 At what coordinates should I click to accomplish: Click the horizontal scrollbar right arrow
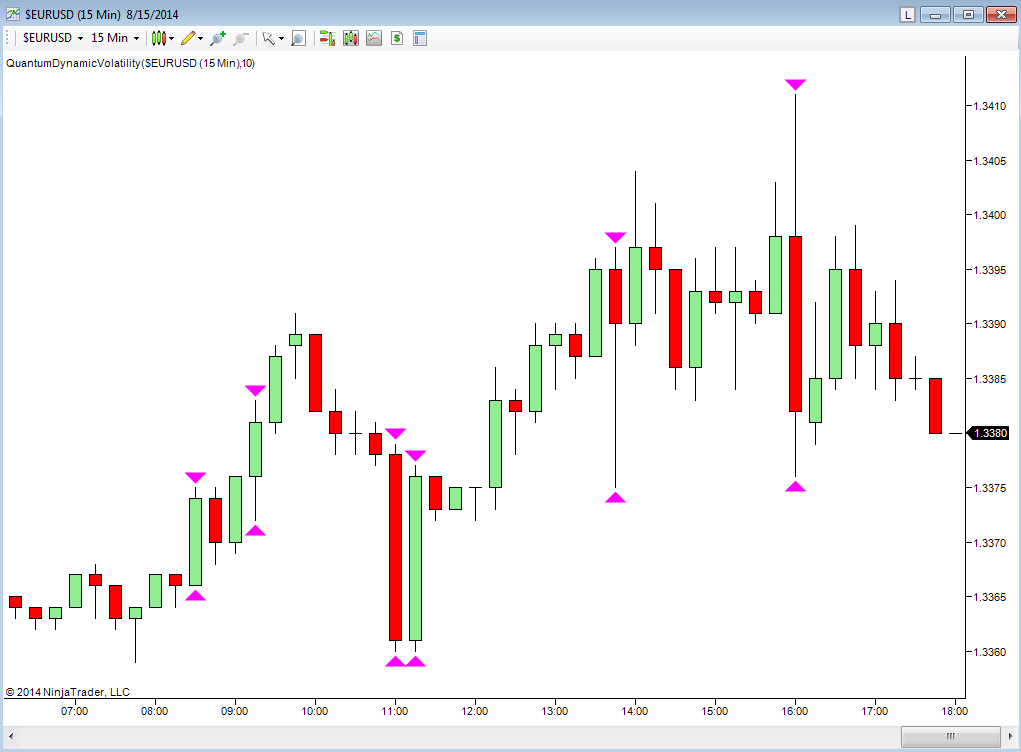(x=1010, y=736)
